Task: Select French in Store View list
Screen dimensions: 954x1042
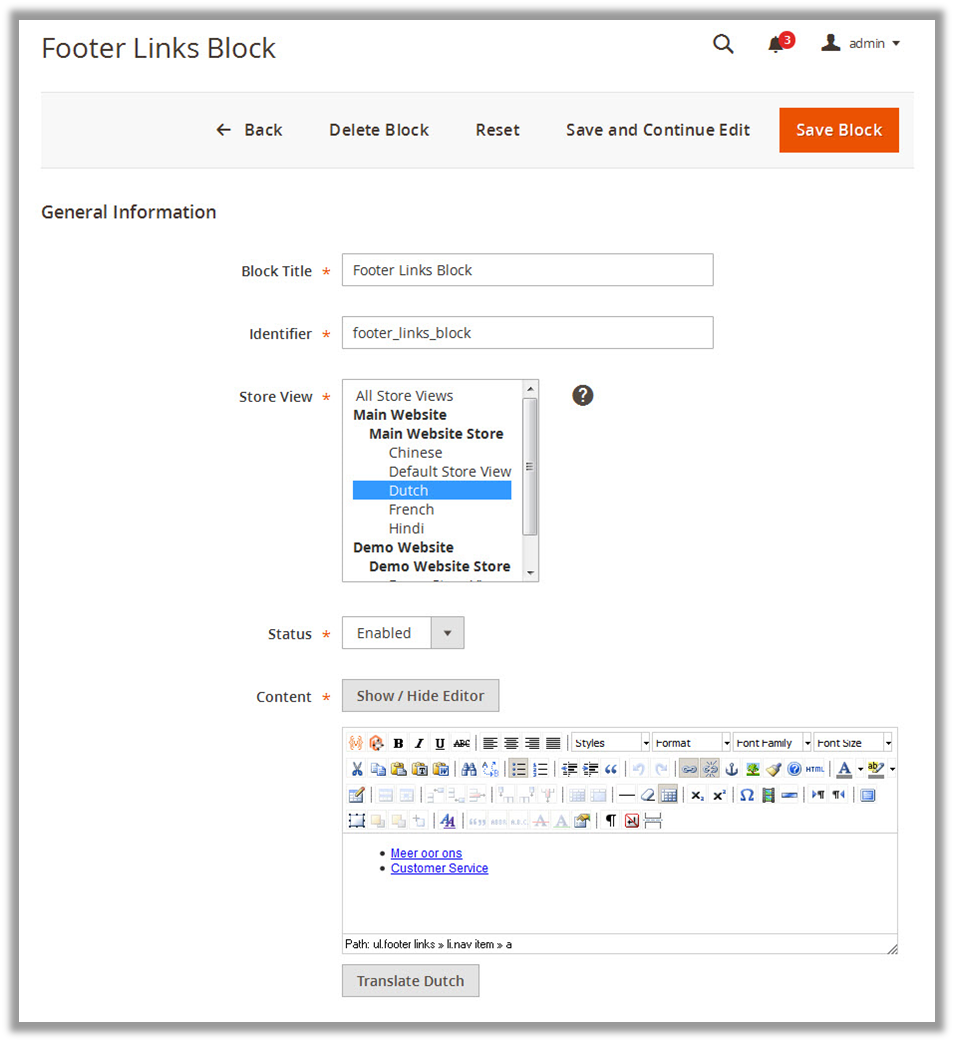Action: tap(411, 509)
